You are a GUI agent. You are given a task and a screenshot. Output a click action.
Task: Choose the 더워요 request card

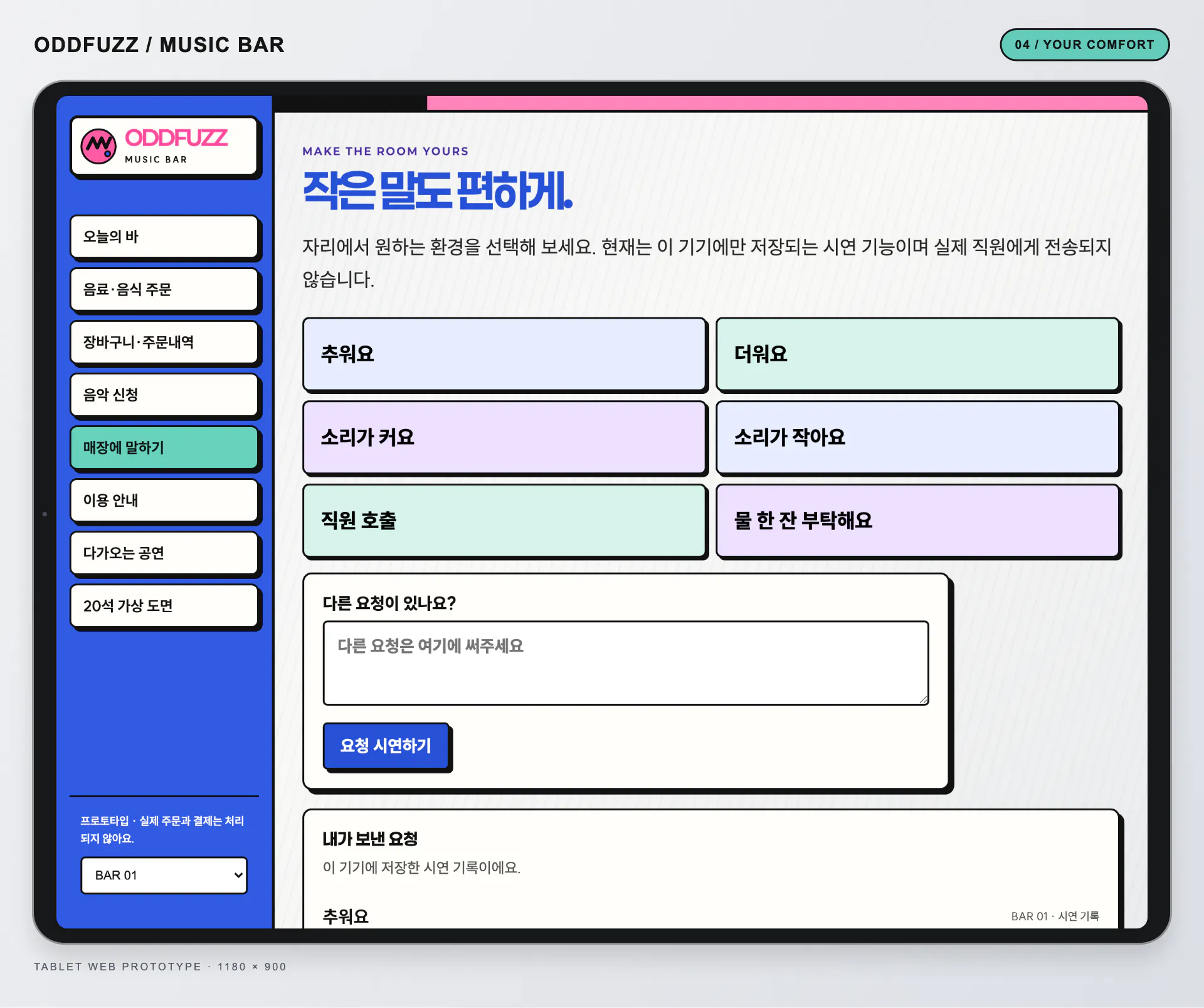click(917, 354)
